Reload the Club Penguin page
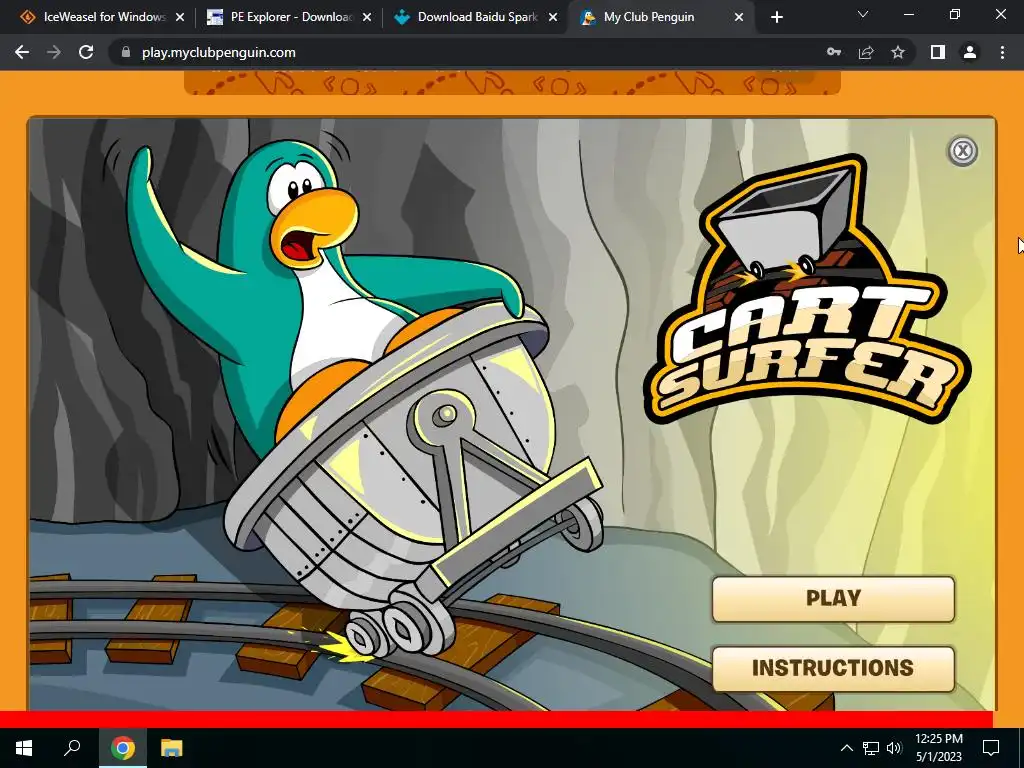The height and width of the screenshot is (768, 1024). pyautogui.click(x=86, y=52)
